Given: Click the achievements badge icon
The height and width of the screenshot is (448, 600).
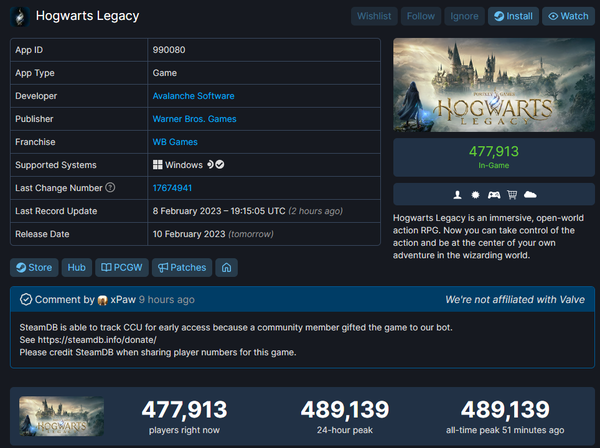Looking at the screenshot, I should point(475,195).
